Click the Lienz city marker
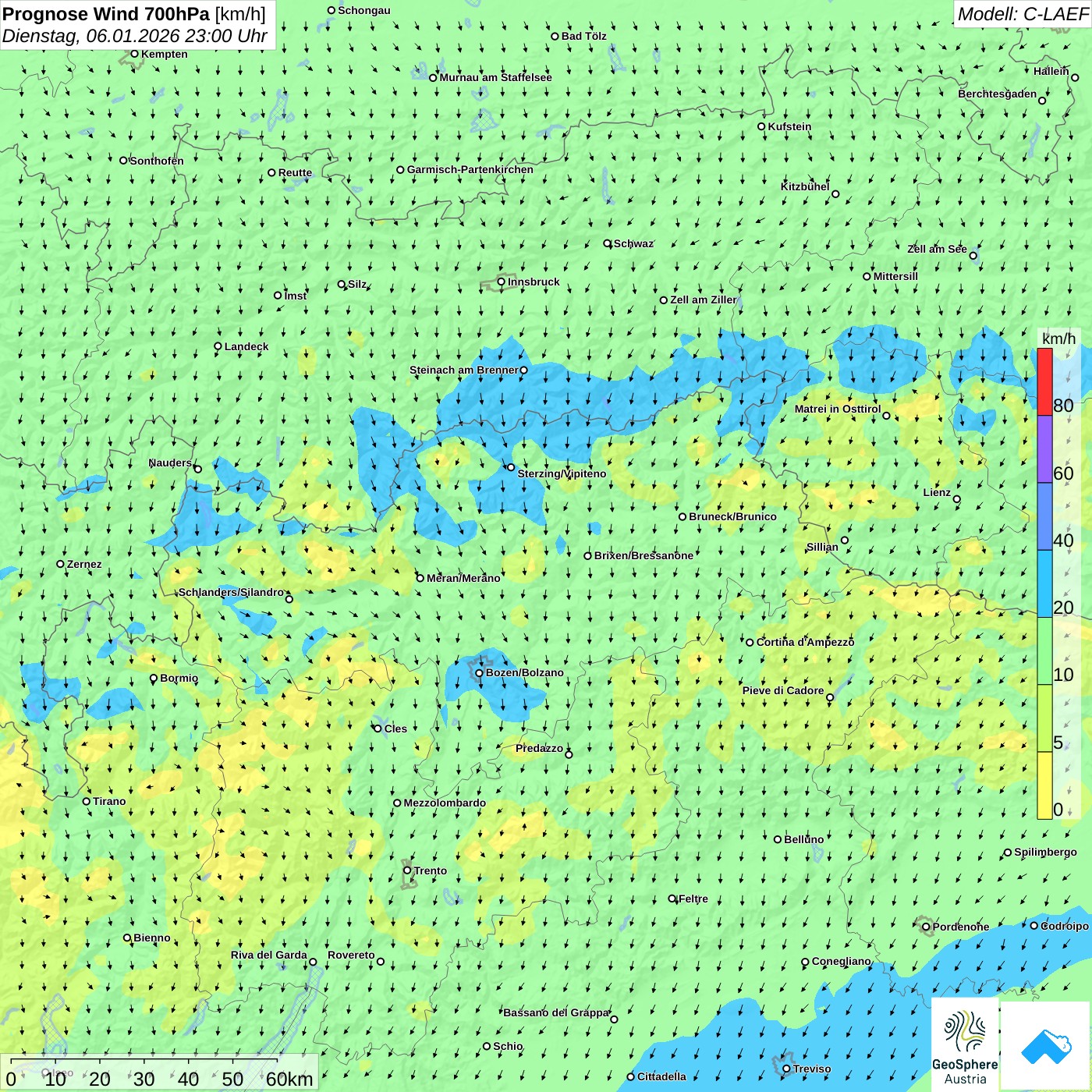1092x1092 pixels. tap(957, 499)
